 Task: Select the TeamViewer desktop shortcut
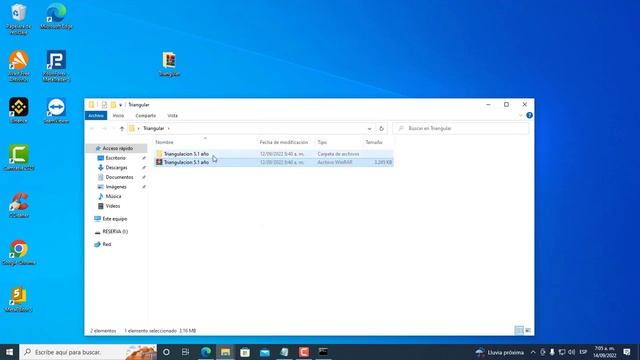(56, 111)
